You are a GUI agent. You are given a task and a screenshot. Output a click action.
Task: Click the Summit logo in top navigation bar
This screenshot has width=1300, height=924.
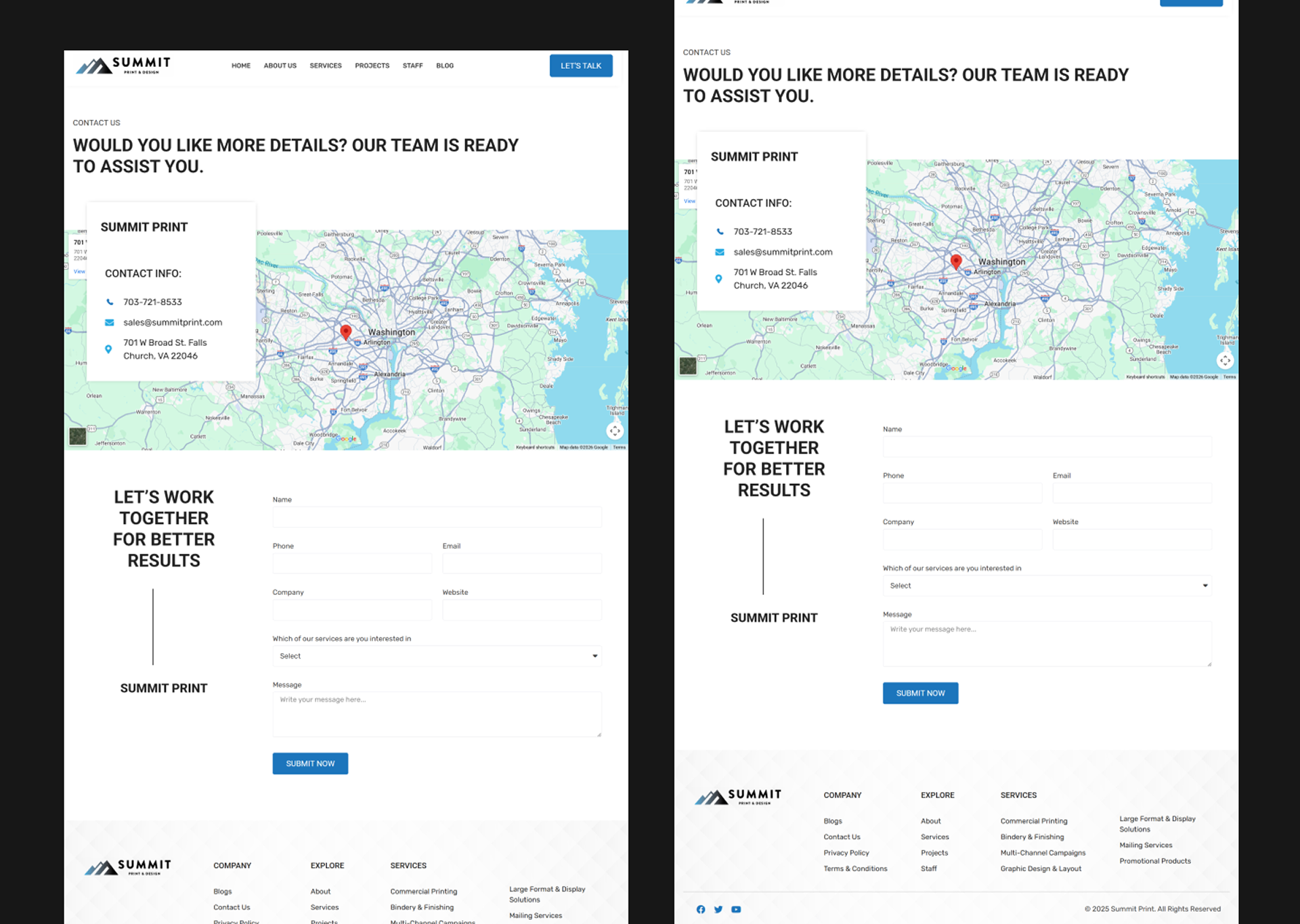pos(123,66)
